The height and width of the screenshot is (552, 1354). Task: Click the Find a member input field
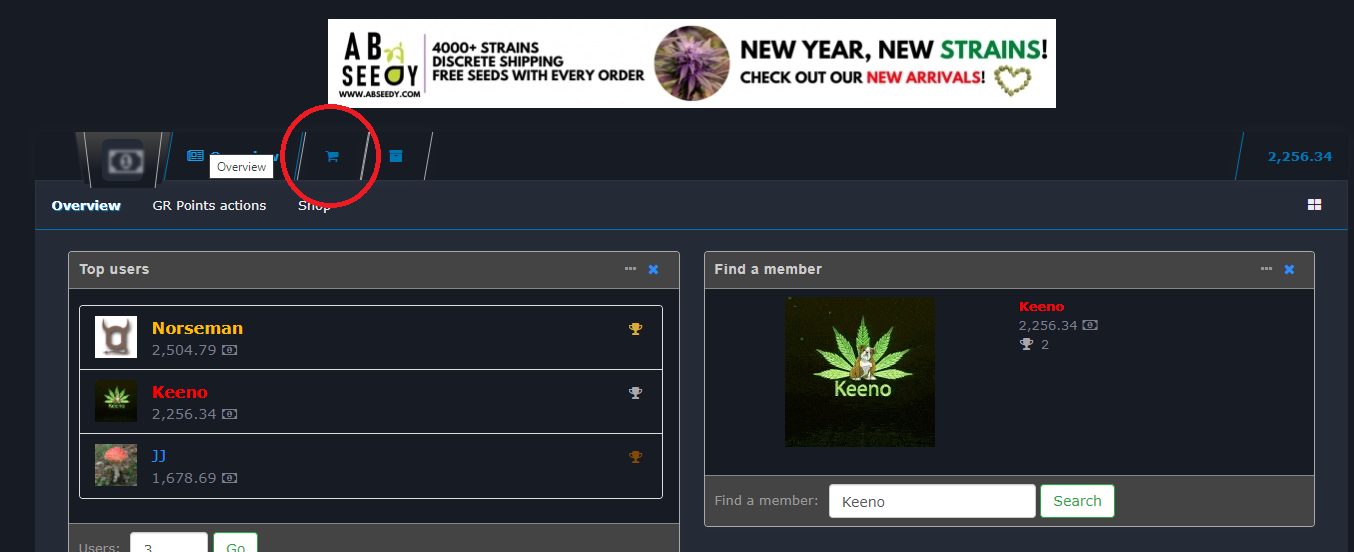[x=932, y=501]
